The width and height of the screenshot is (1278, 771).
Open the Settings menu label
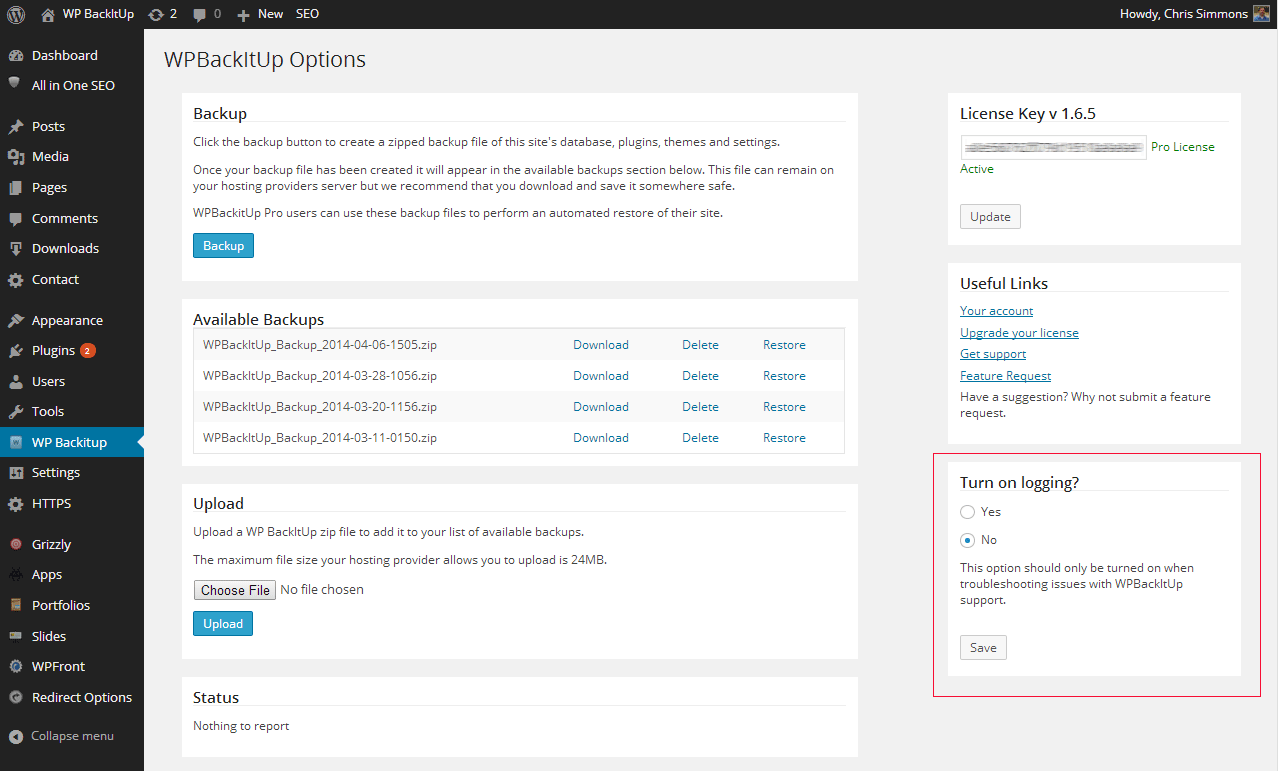coord(56,472)
